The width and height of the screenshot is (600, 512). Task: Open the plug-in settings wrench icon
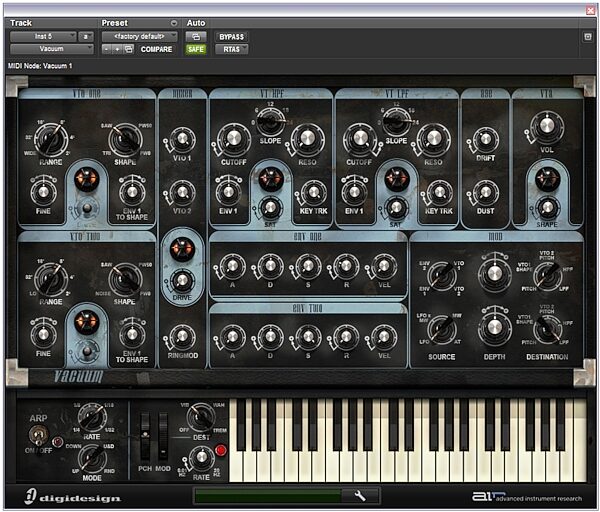(x=360, y=496)
